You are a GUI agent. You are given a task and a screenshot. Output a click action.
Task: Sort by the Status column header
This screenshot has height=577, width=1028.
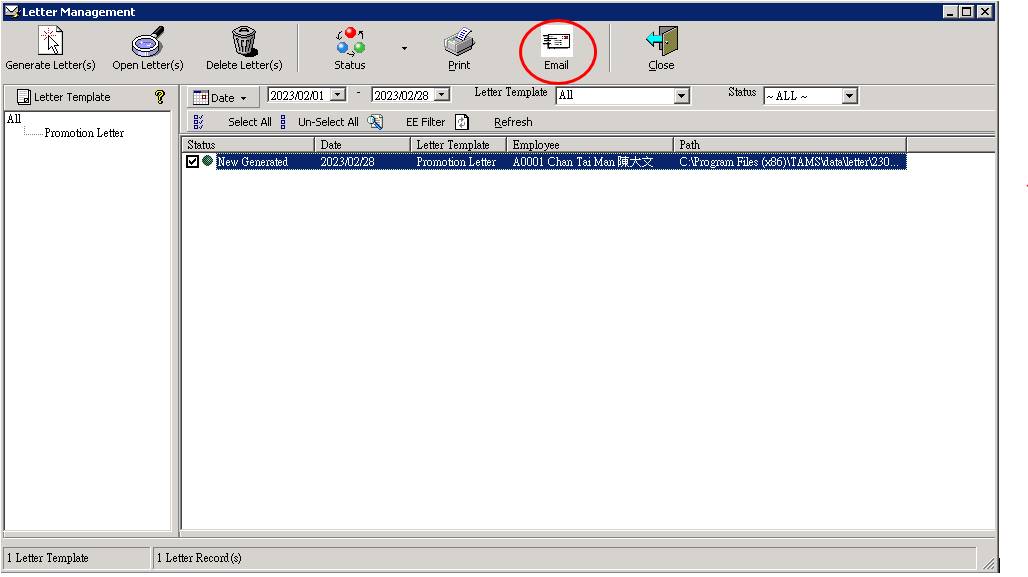tap(248, 145)
